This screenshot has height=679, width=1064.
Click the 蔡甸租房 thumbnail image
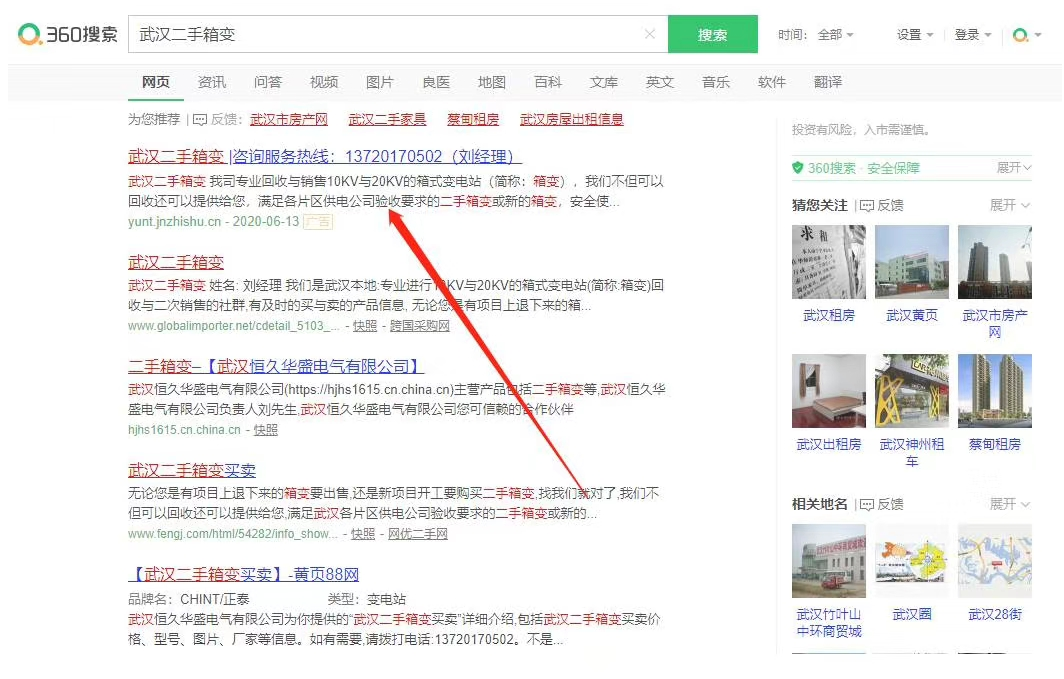click(995, 391)
